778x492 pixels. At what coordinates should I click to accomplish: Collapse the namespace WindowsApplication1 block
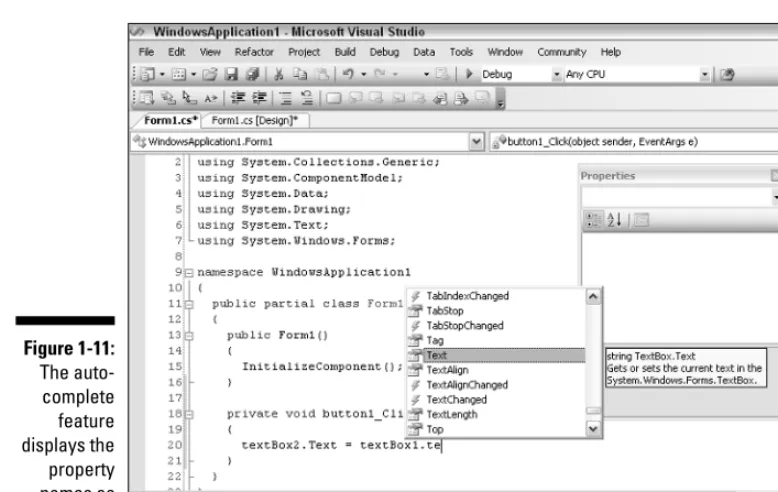[189, 272]
